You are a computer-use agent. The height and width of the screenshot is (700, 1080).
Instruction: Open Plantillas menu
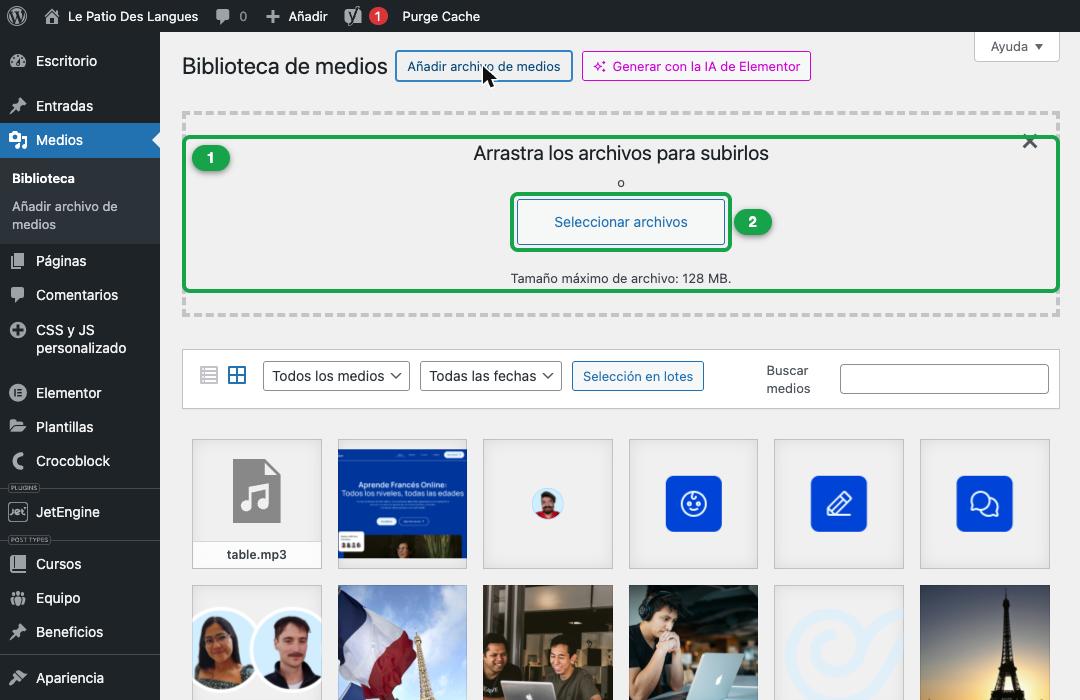pyautogui.click(x=80, y=426)
